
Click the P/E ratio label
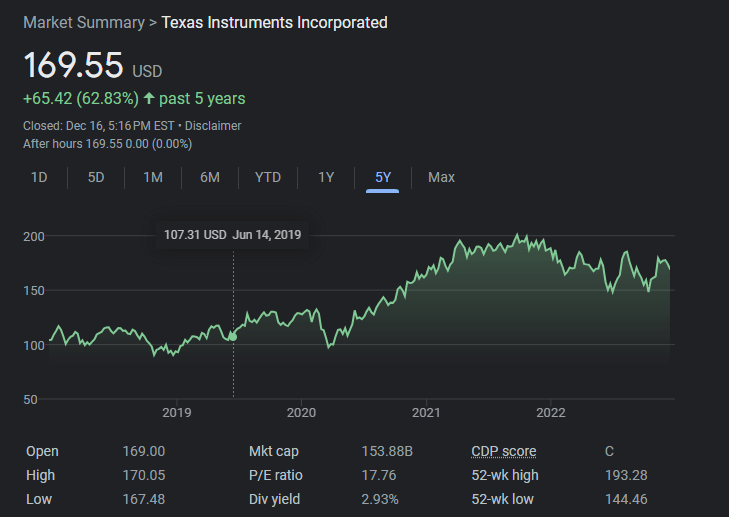pyautogui.click(x=276, y=475)
